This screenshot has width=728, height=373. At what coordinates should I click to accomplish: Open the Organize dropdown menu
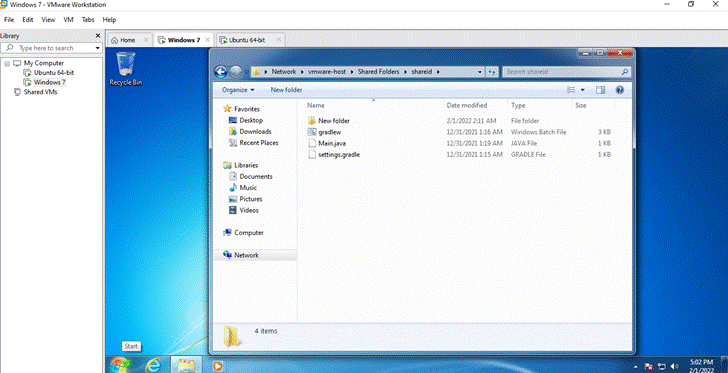[x=238, y=90]
